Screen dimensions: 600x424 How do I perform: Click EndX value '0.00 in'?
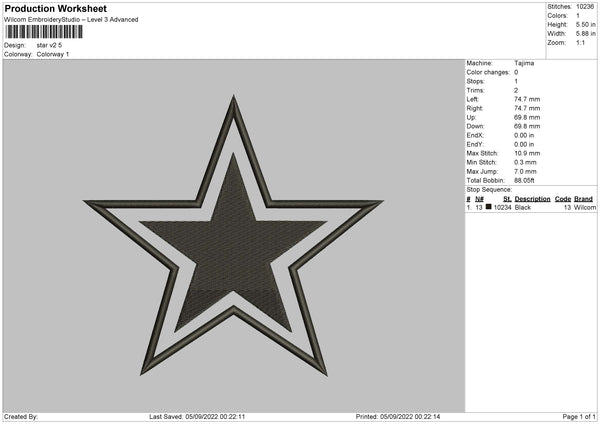524,135
